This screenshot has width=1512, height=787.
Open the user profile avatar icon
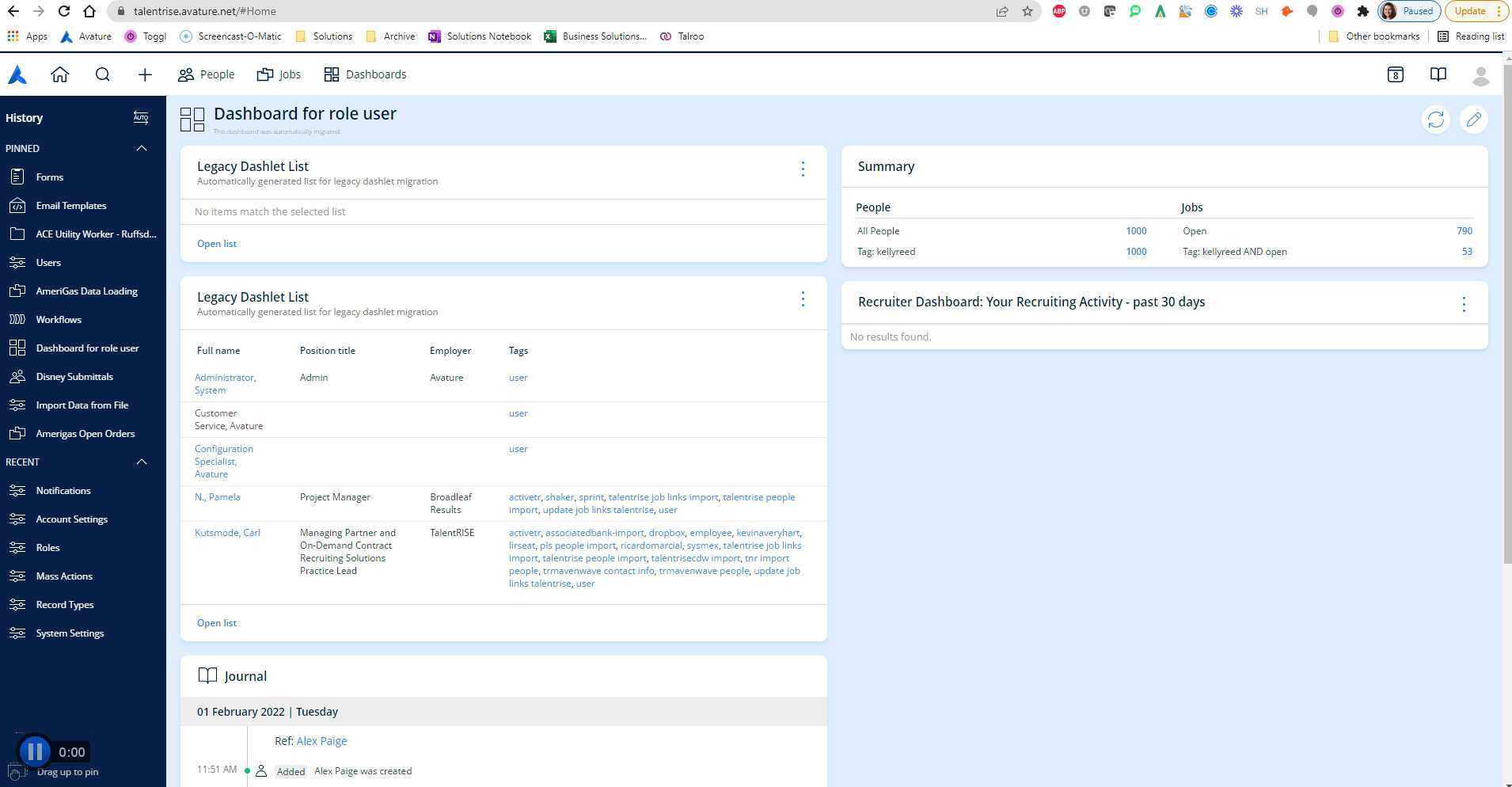point(1481,75)
